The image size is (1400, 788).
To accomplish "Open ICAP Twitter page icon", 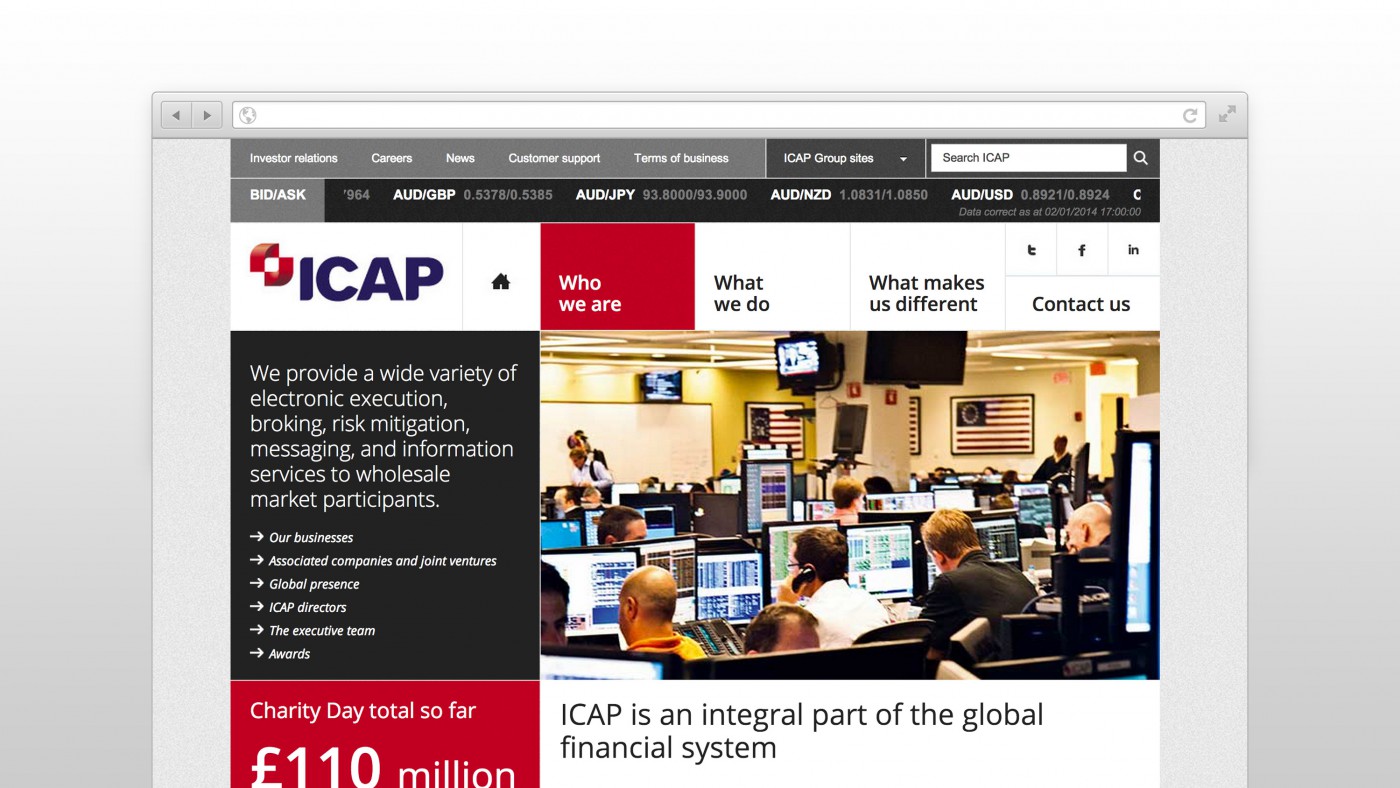I will click(x=1031, y=250).
